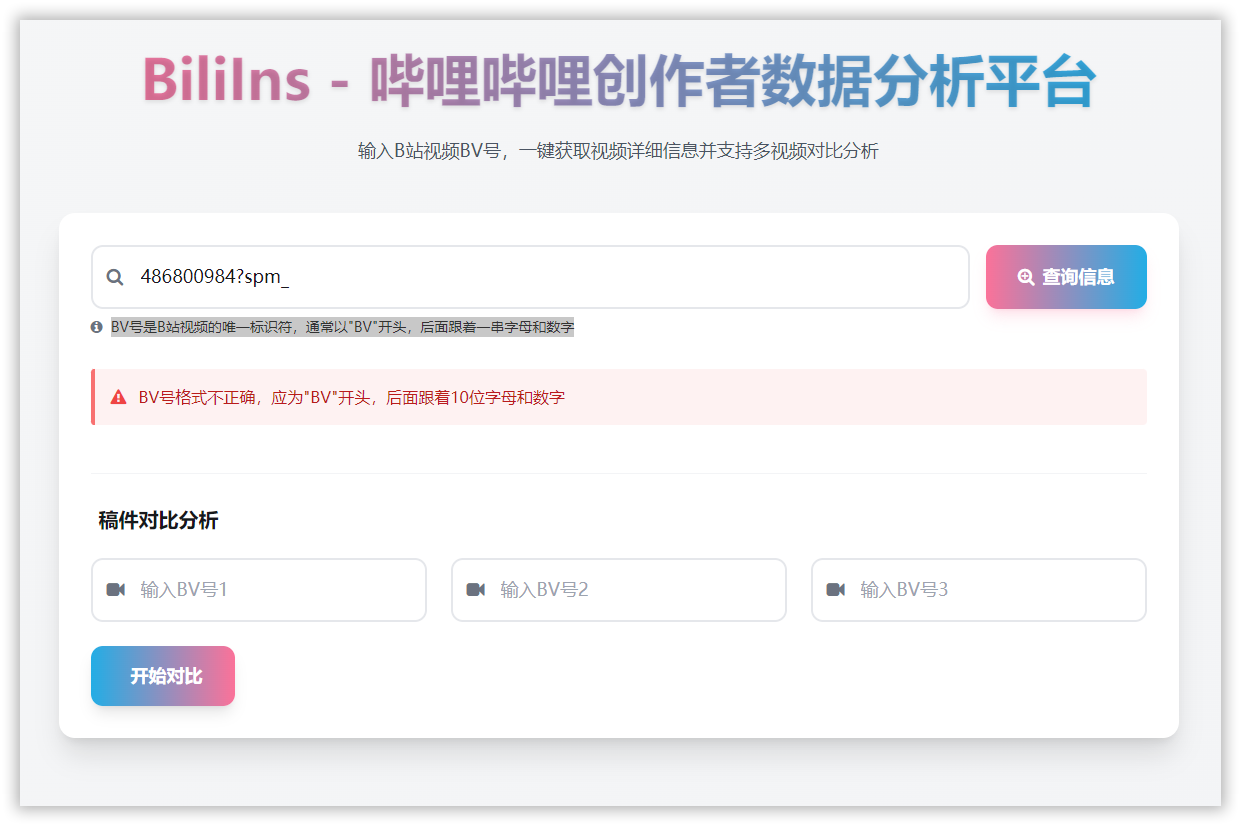
Task: Click the info circle icon by the BV hint
Action: [97, 327]
